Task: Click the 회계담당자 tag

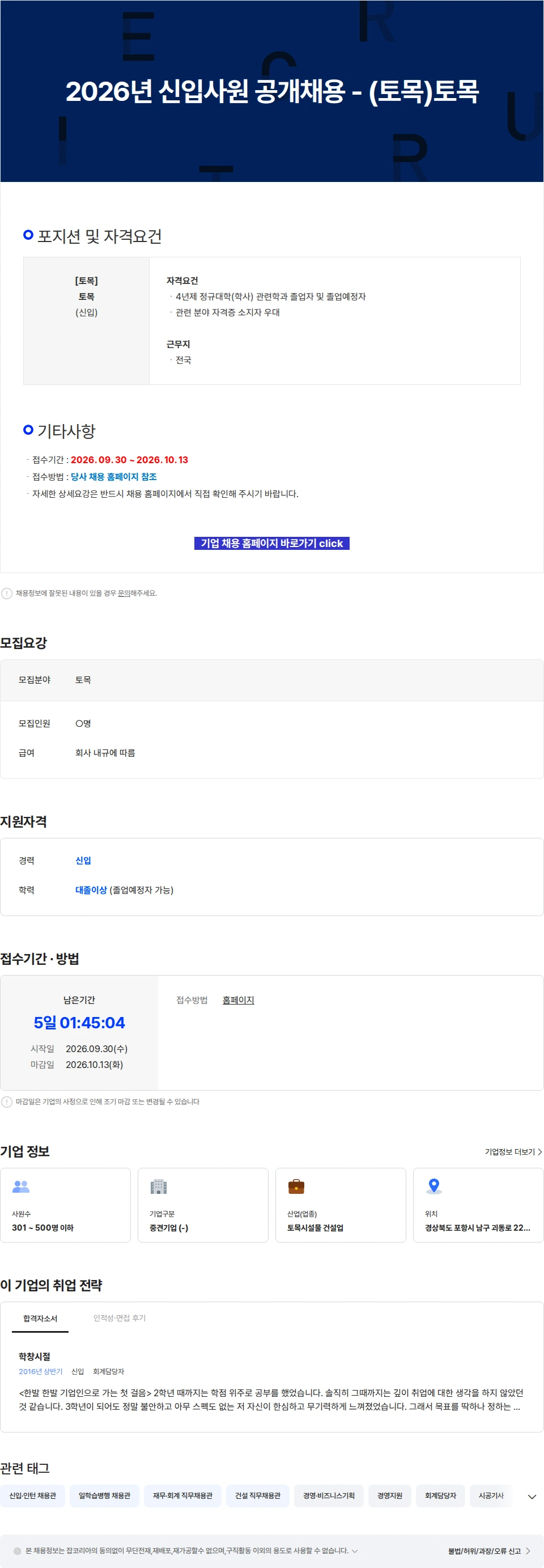Action: click(440, 1495)
